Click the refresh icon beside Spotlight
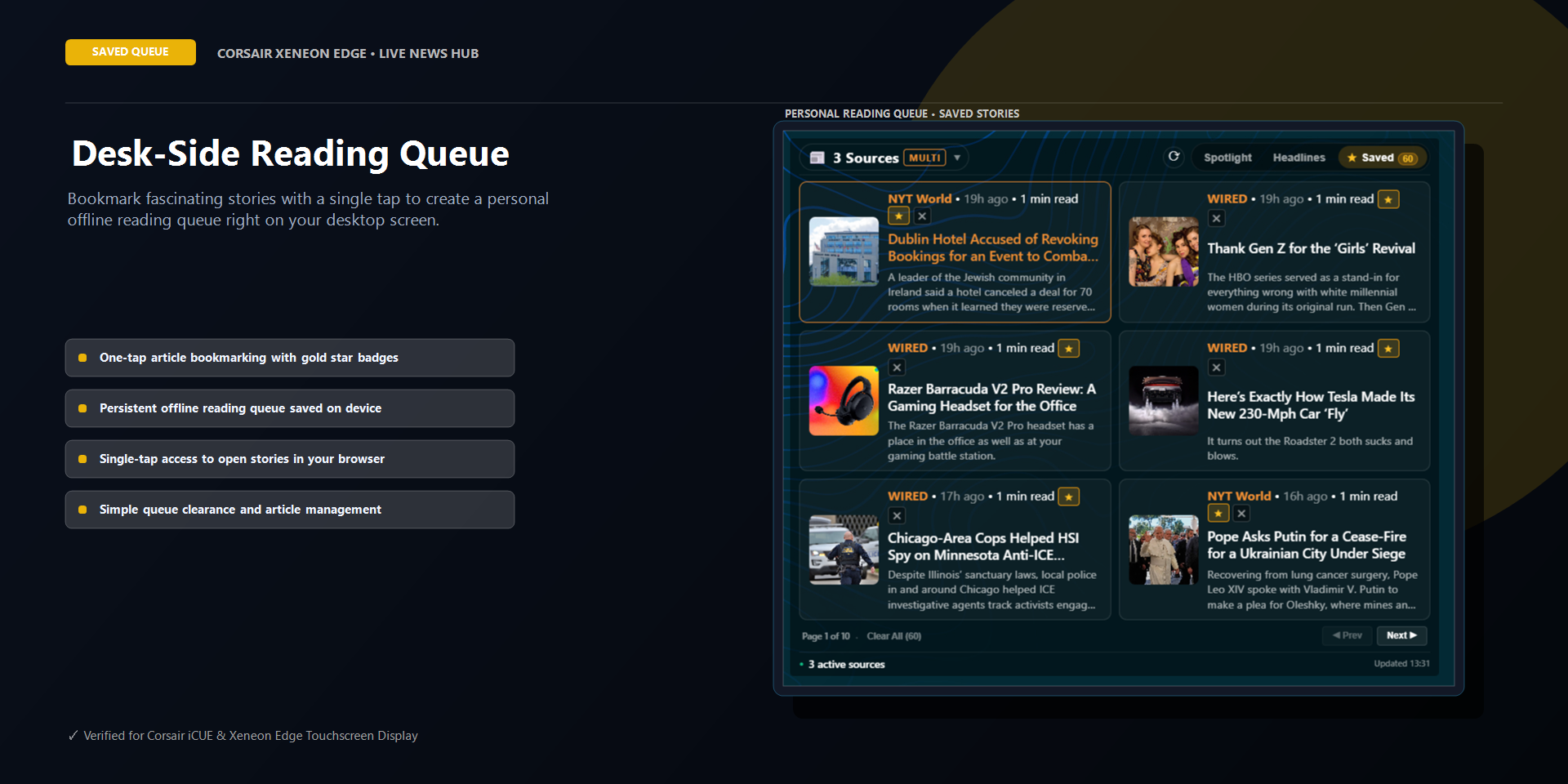 click(x=1174, y=157)
